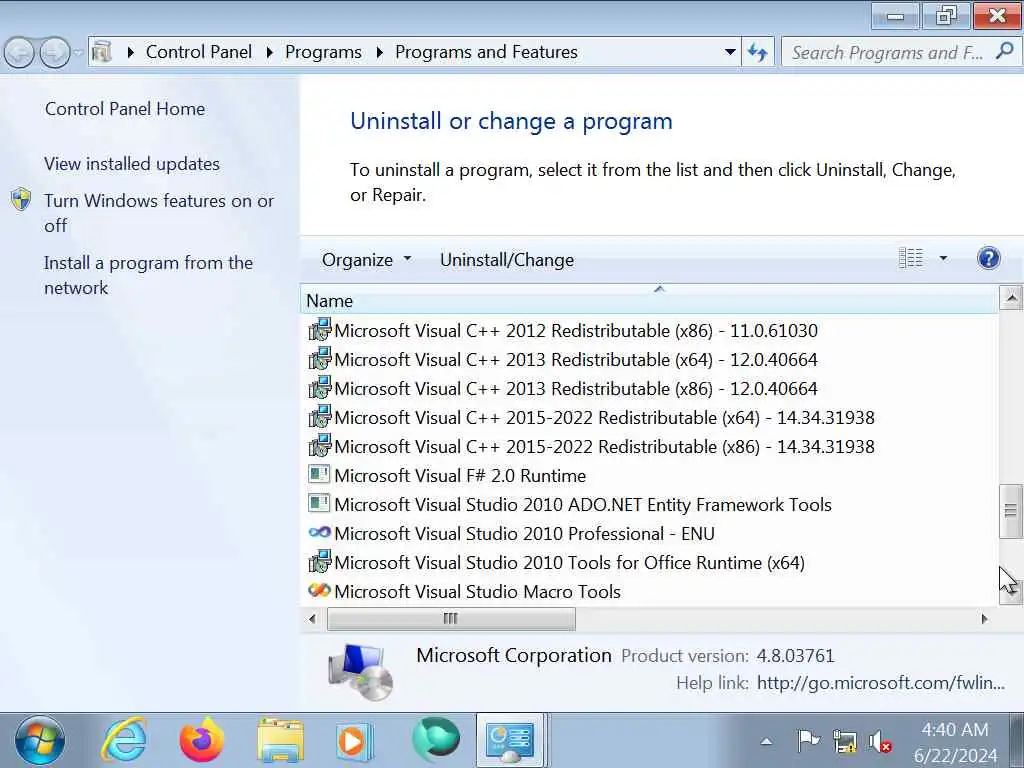This screenshot has width=1024, height=768.
Task: Open Windows Media Player from taskbar
Action: click(355, 742)
